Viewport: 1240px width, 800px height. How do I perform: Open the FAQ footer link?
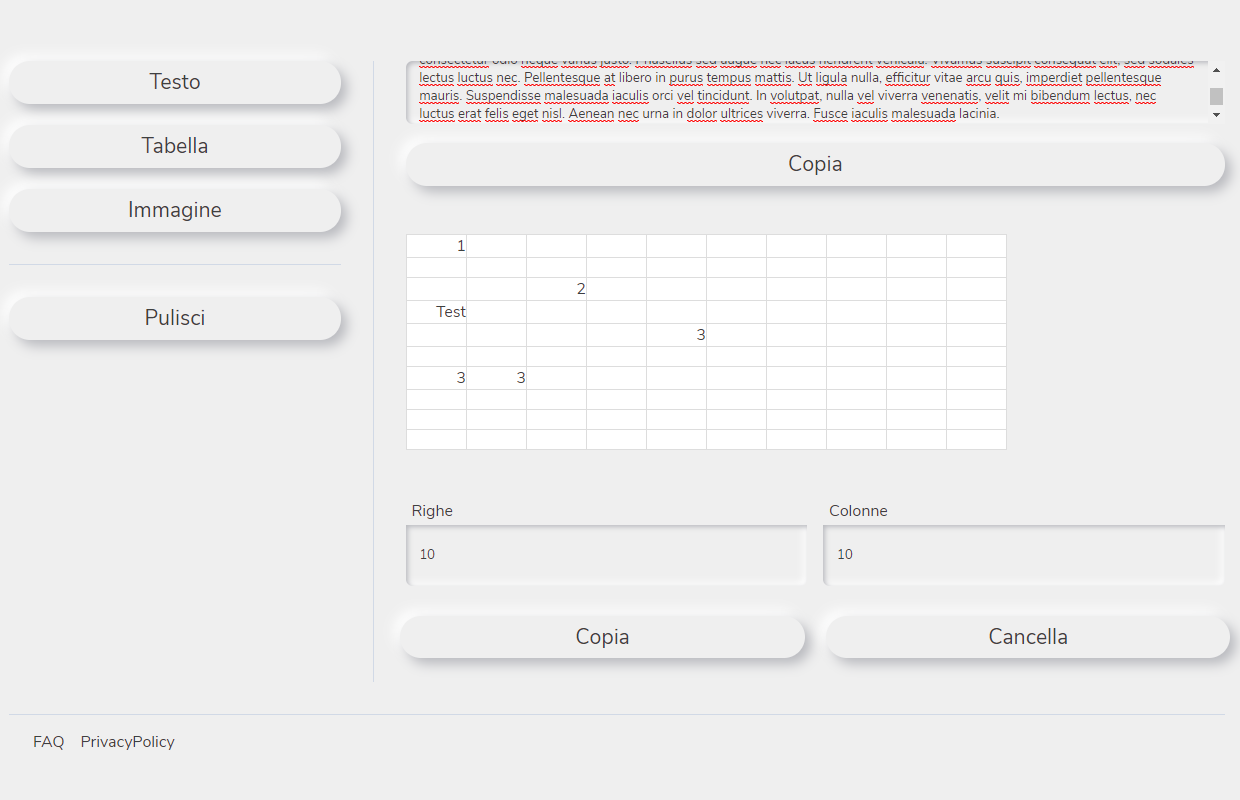coord(48,742)
